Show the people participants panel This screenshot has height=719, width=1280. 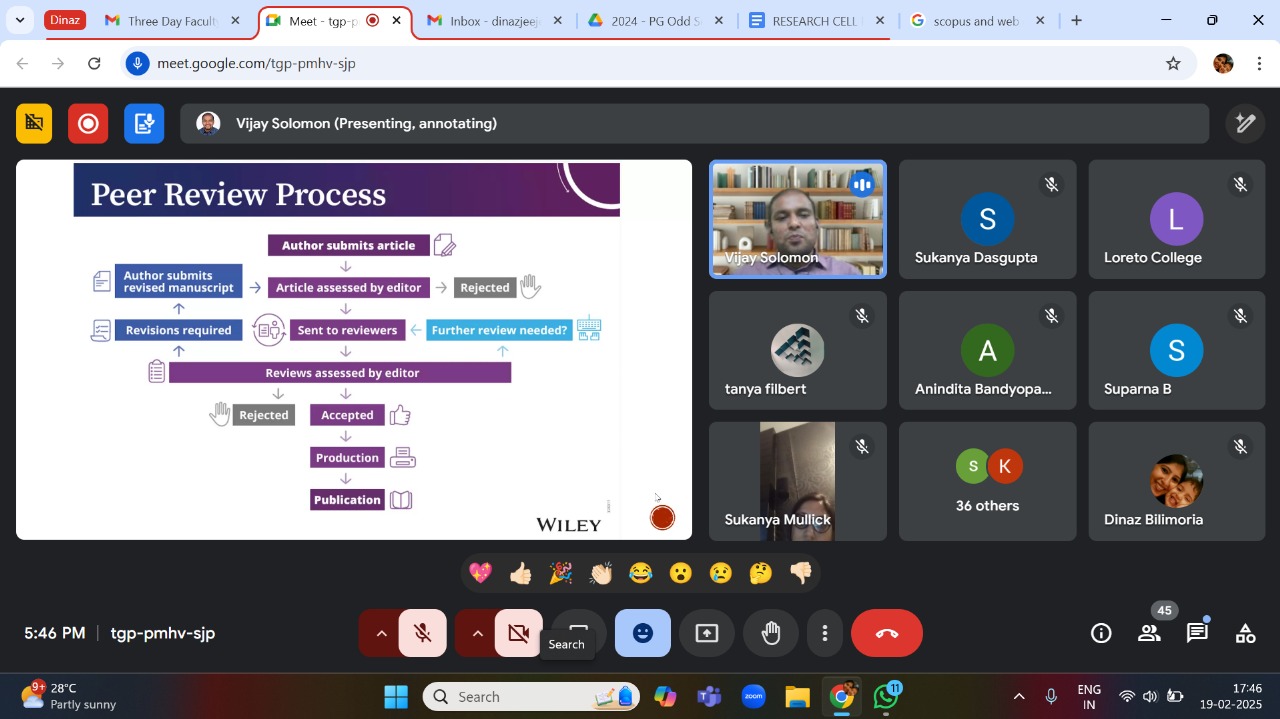pos(1149,633)
